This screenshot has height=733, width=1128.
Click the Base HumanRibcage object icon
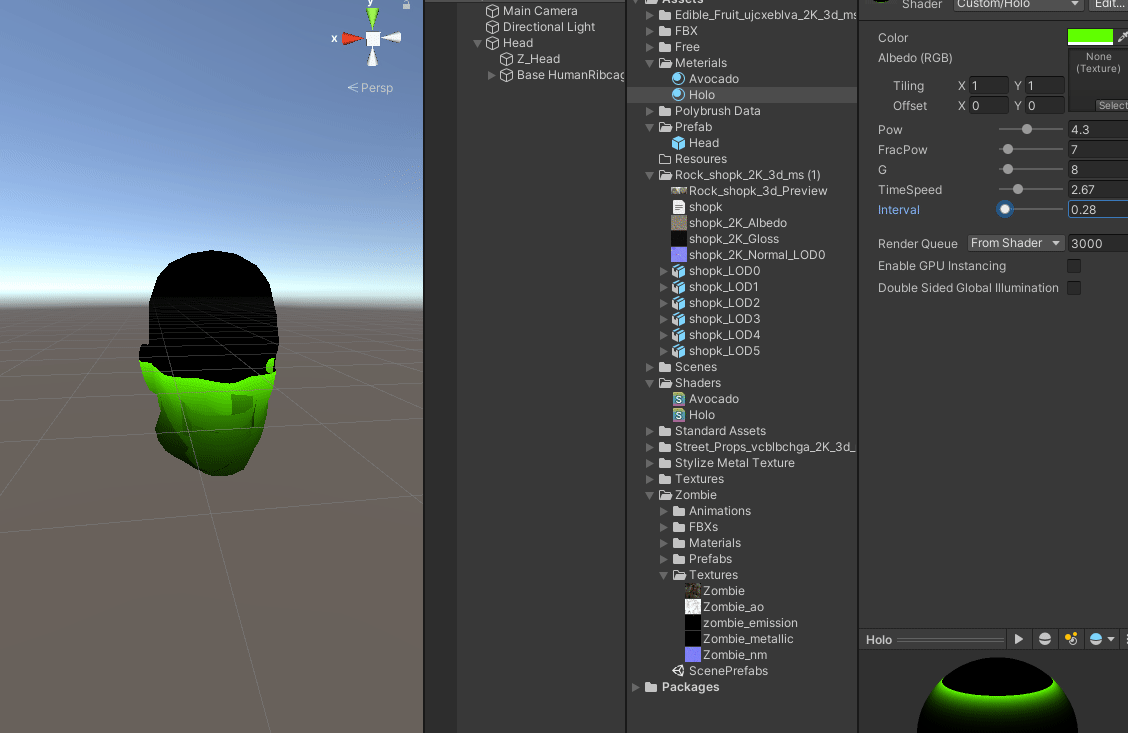[506, 75]
